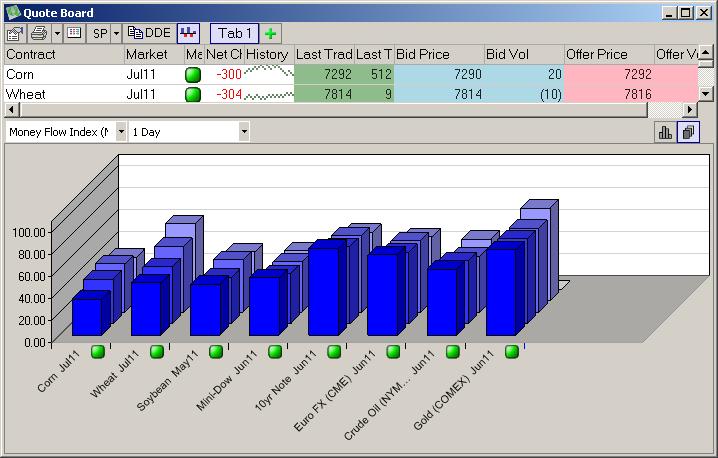Click the grid layout icon
Image resolution: width=718 pixels, height=458 pixels.
[x=73, y=33]
